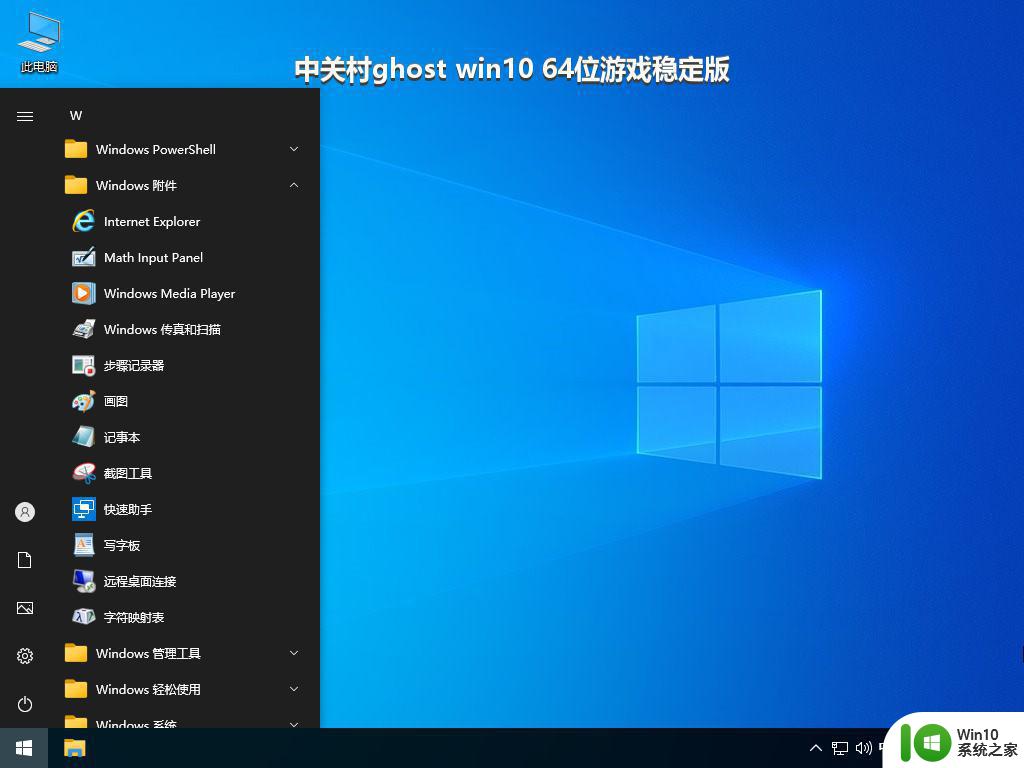
Task: Open 远程桌面连接 remote desktop
Action: (x=140, y=581)
